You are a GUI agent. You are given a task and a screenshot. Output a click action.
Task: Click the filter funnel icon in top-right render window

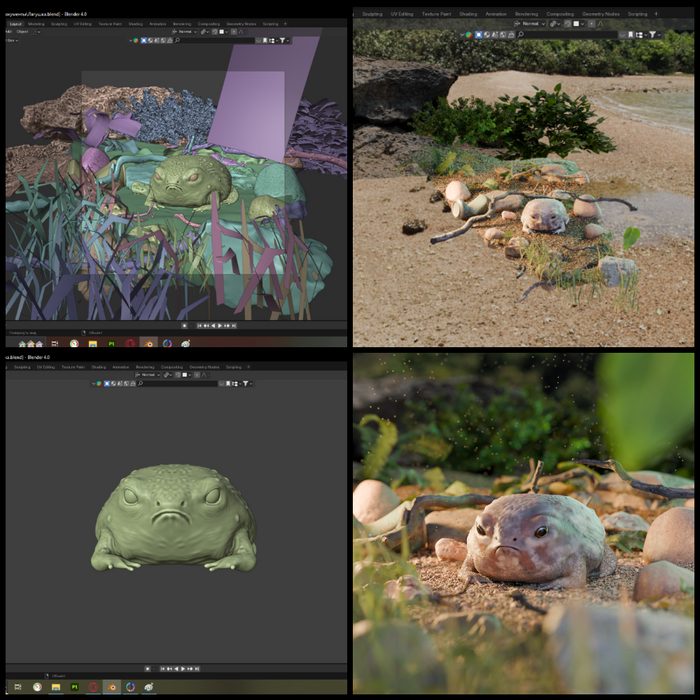653,34
